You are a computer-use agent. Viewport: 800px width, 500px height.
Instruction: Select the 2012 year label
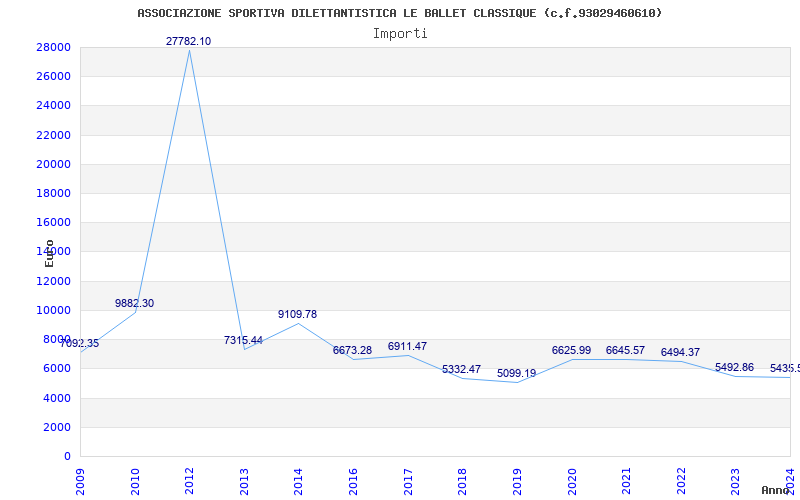pos(189,482)
